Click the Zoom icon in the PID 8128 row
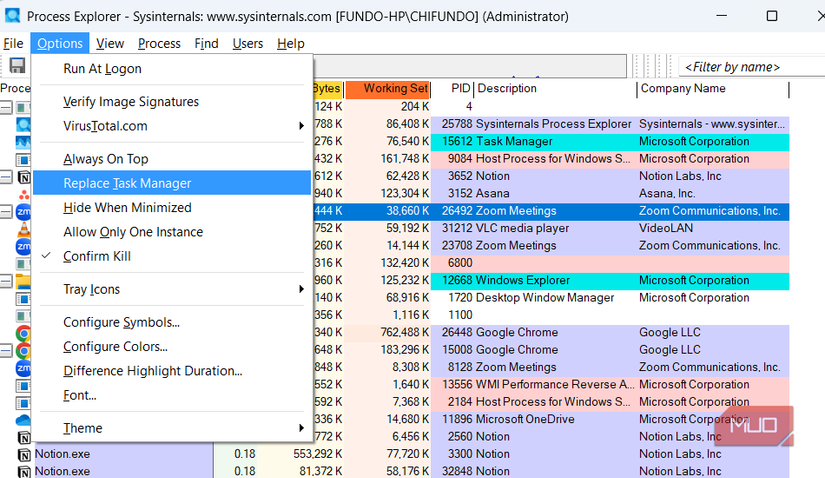The image size is (825, 478). pos(24,368)
